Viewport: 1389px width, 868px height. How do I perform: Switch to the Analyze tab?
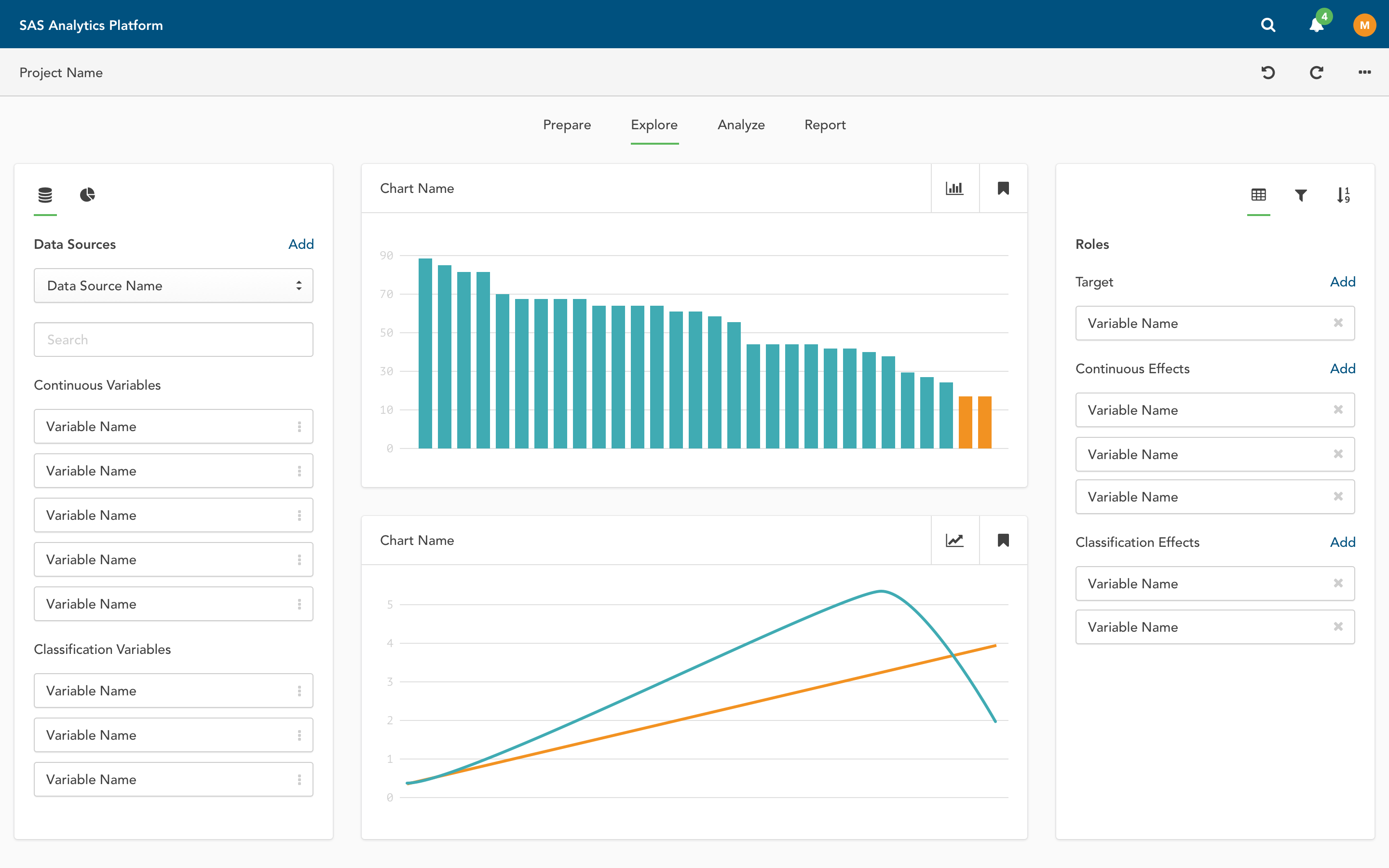pyautogui.click(x=741, y=124)
